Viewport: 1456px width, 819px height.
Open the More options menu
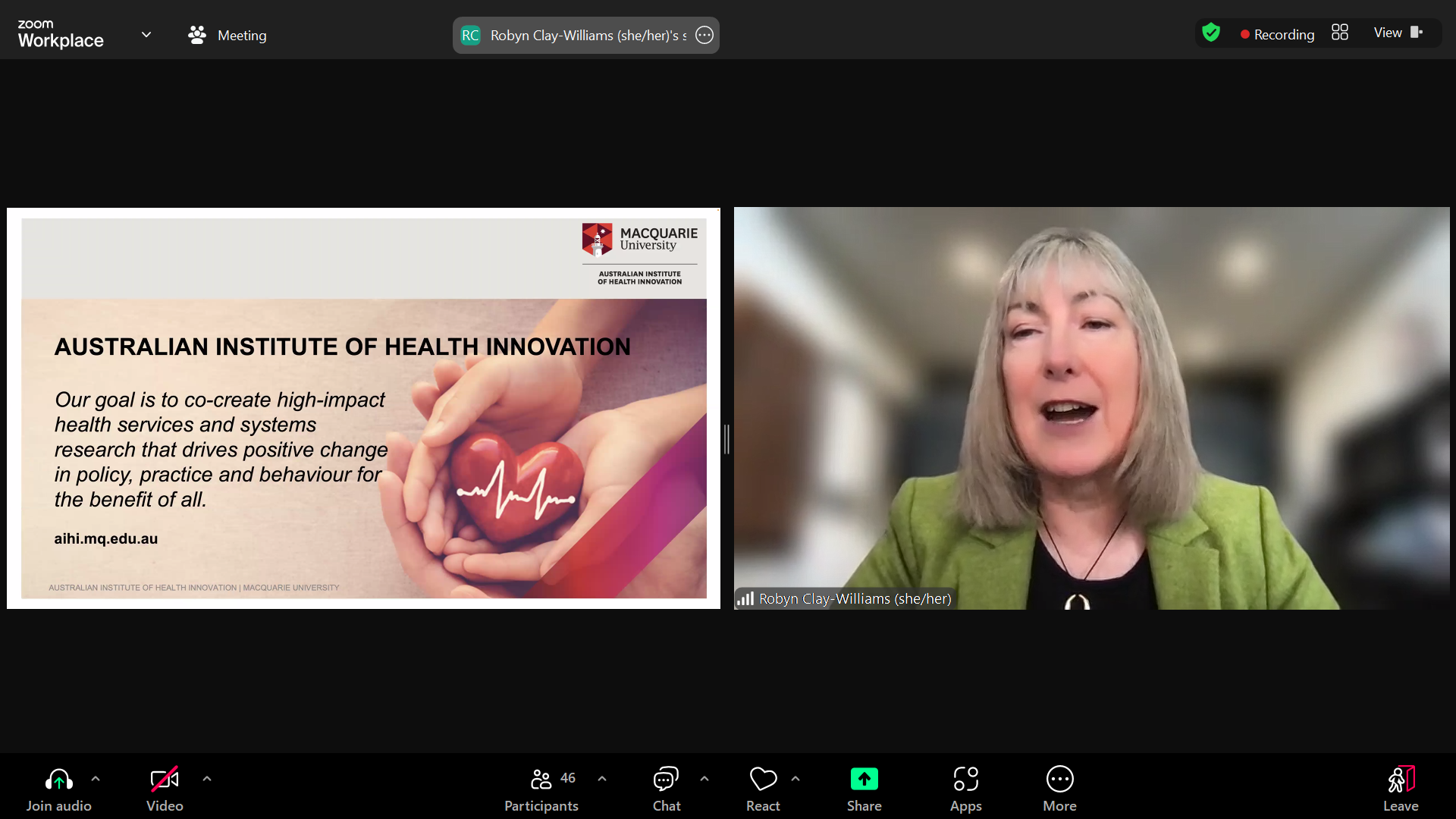click(1060, 789)
